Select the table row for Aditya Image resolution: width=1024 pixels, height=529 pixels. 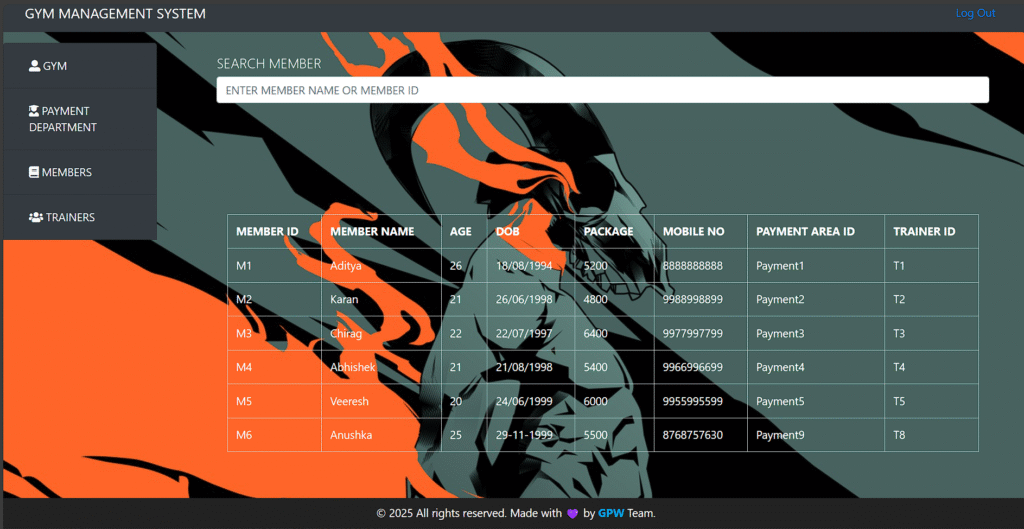click(x=602, y=266)
